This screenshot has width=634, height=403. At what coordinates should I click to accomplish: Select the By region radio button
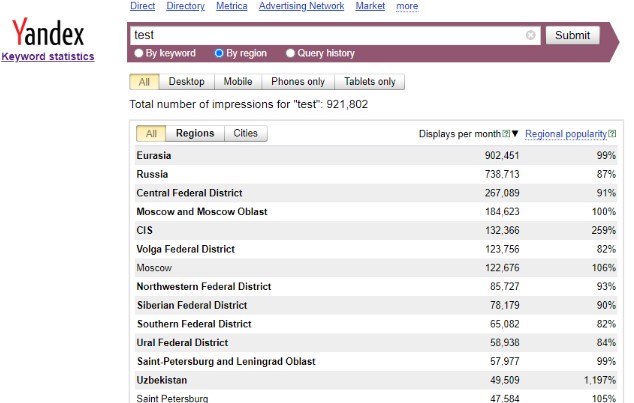click(219, 53)
